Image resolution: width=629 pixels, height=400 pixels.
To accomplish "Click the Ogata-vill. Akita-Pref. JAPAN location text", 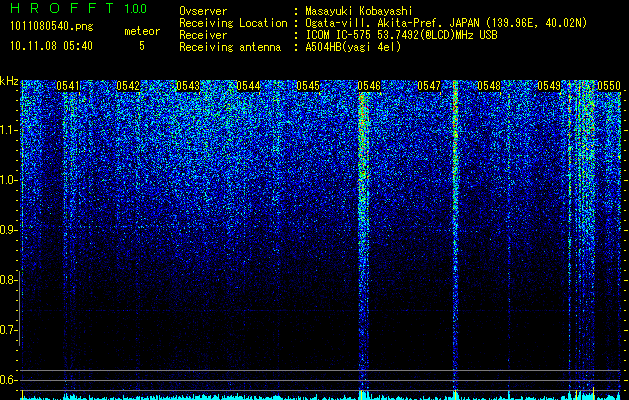I will click(x=446, y=23).
